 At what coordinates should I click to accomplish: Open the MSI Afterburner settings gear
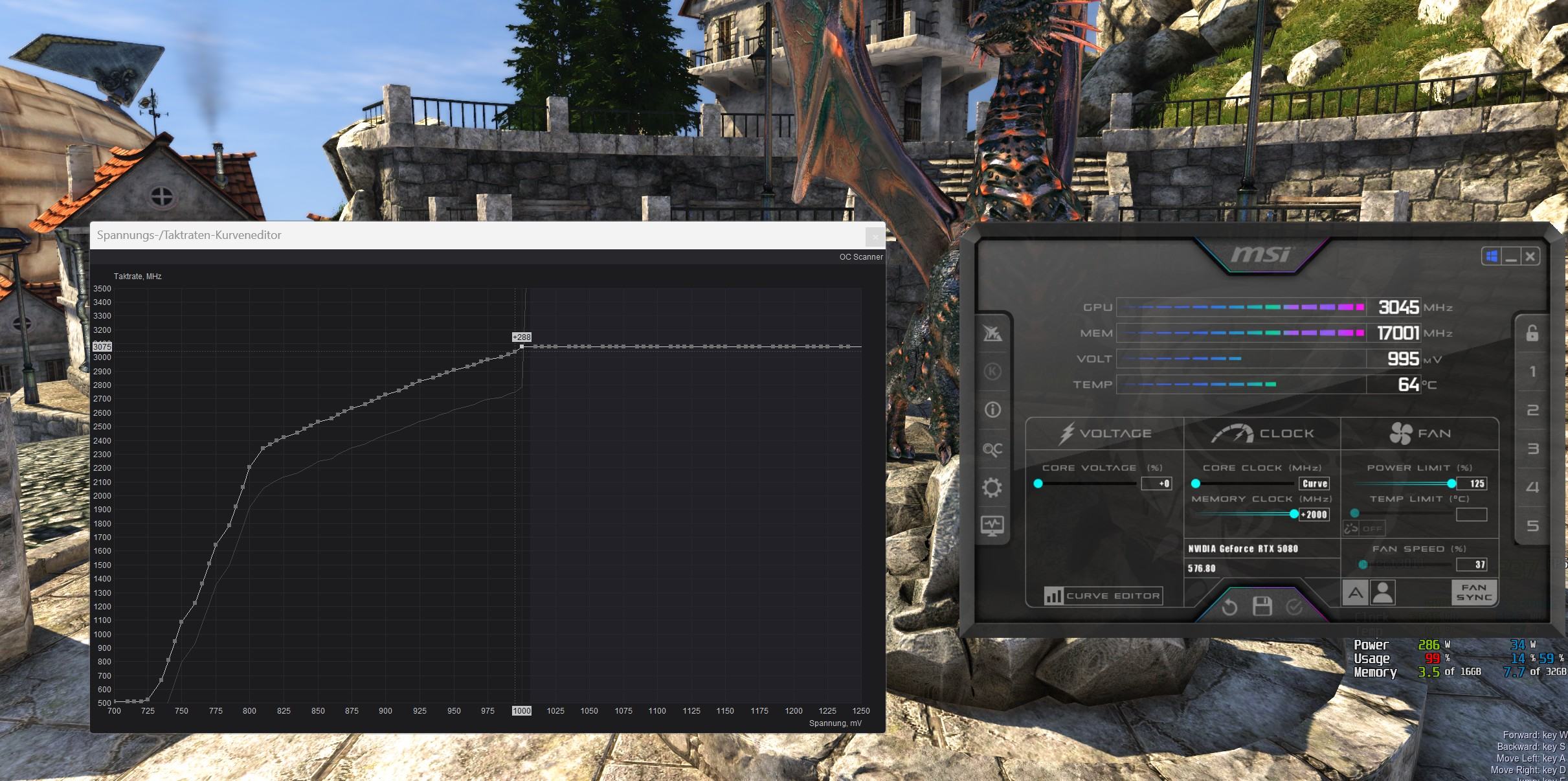point(992,487)
